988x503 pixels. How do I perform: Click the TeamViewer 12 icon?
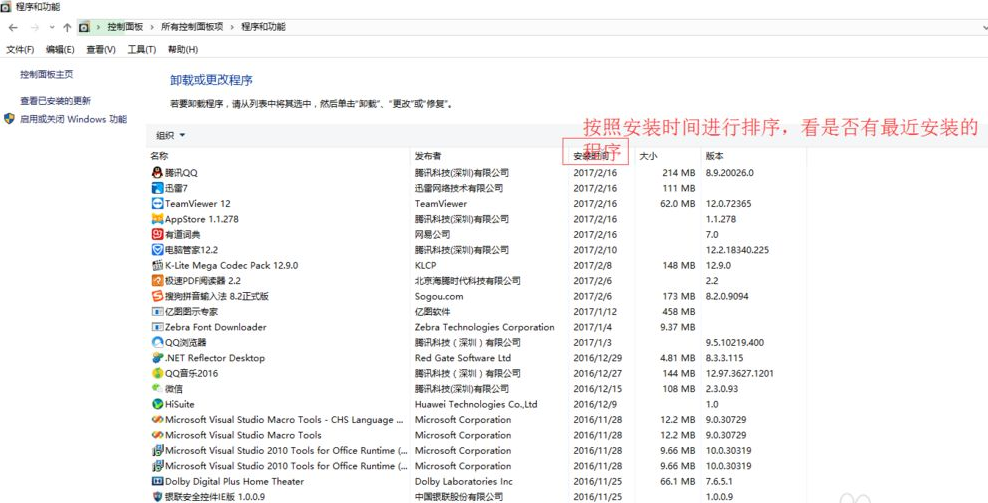(x=158, y=203)
